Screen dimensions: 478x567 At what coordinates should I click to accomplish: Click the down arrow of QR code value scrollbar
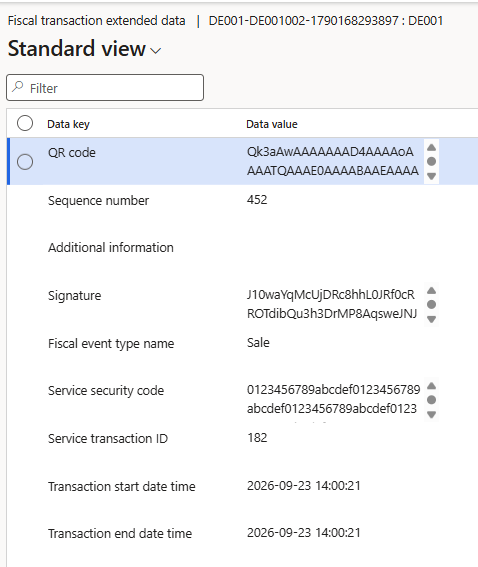tap(431, 176)
